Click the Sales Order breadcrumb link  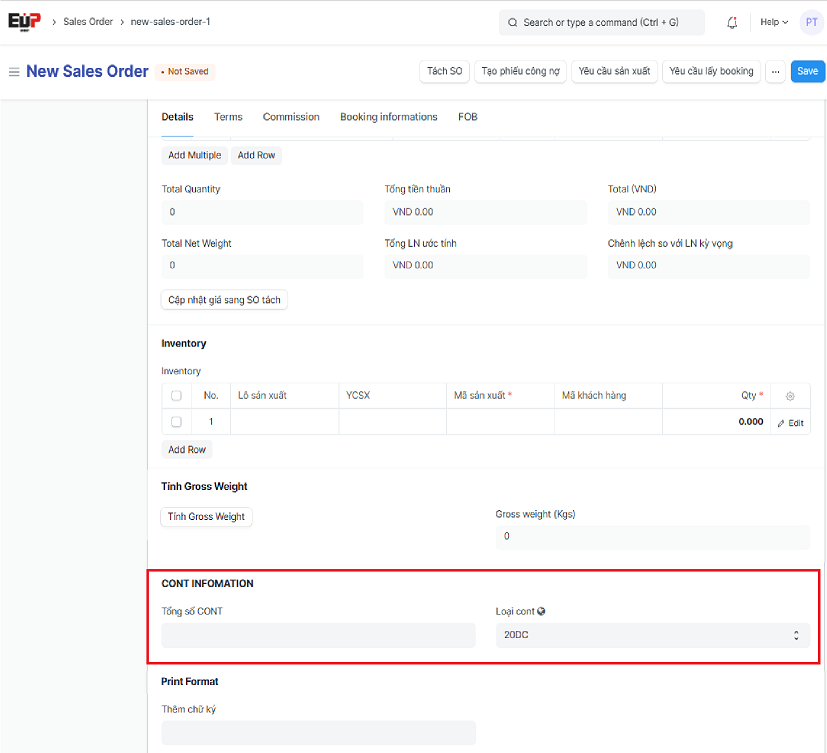tap(88, 22)
